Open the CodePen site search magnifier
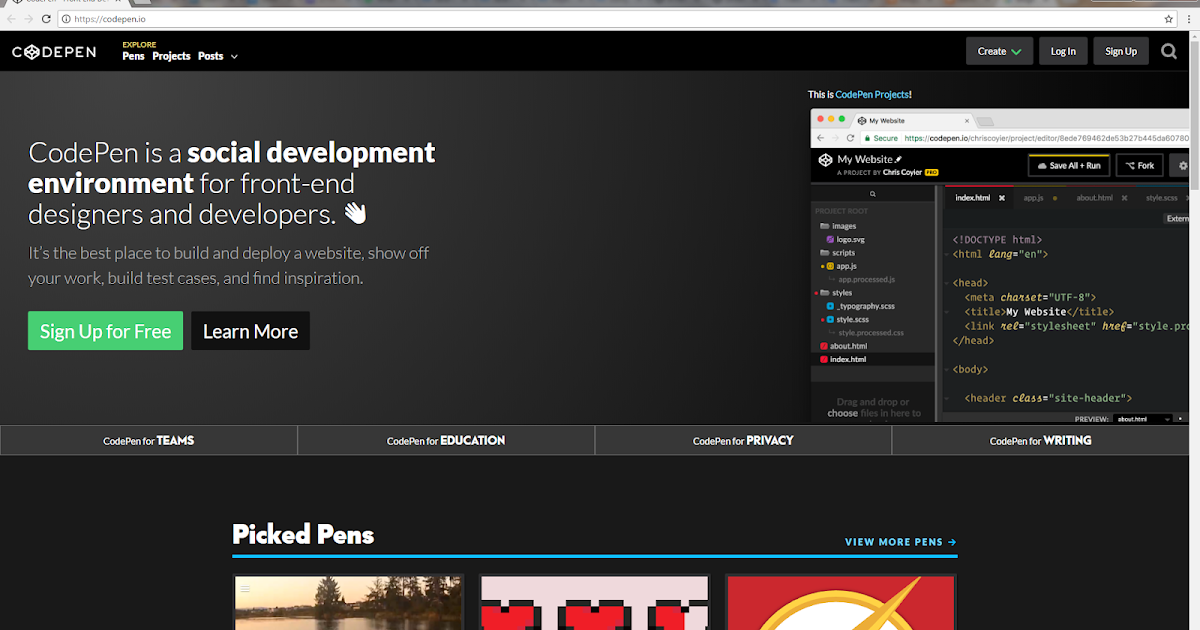Screen dimensions: 1200x630 1169,51
